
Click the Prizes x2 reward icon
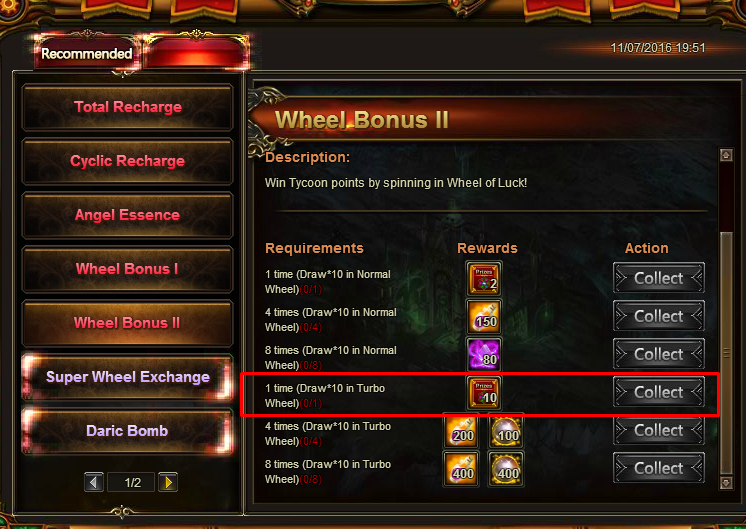click(484, 278)
